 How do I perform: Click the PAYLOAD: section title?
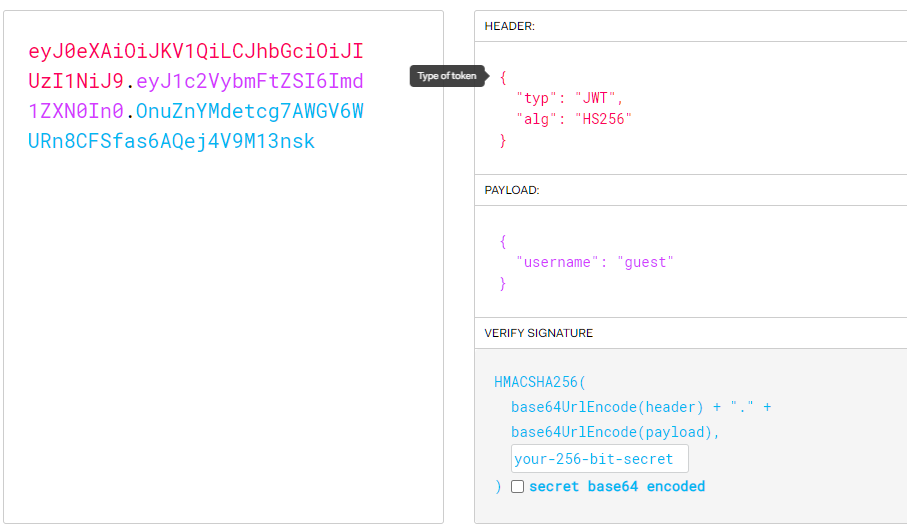512,190
